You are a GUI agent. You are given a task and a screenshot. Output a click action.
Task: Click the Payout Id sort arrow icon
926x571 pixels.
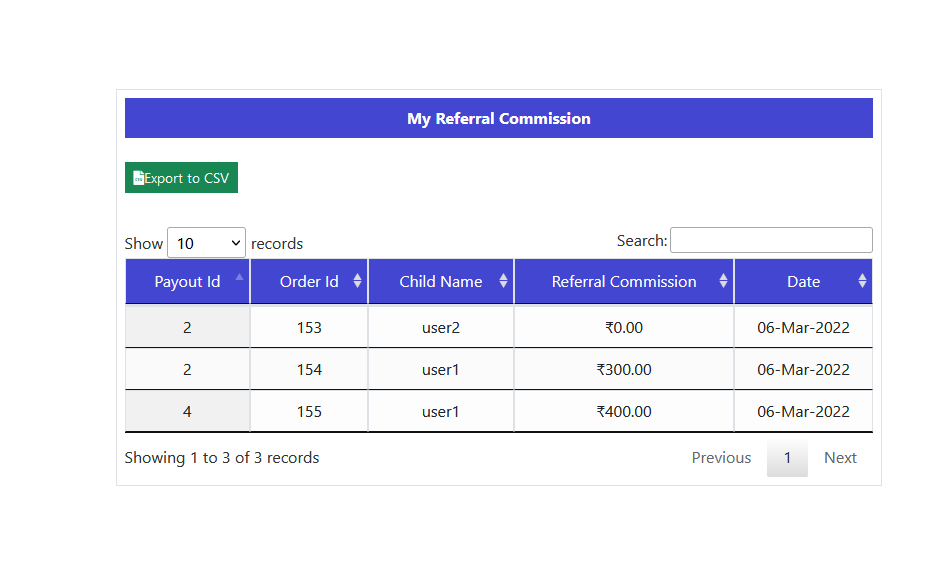coord(238,278)
